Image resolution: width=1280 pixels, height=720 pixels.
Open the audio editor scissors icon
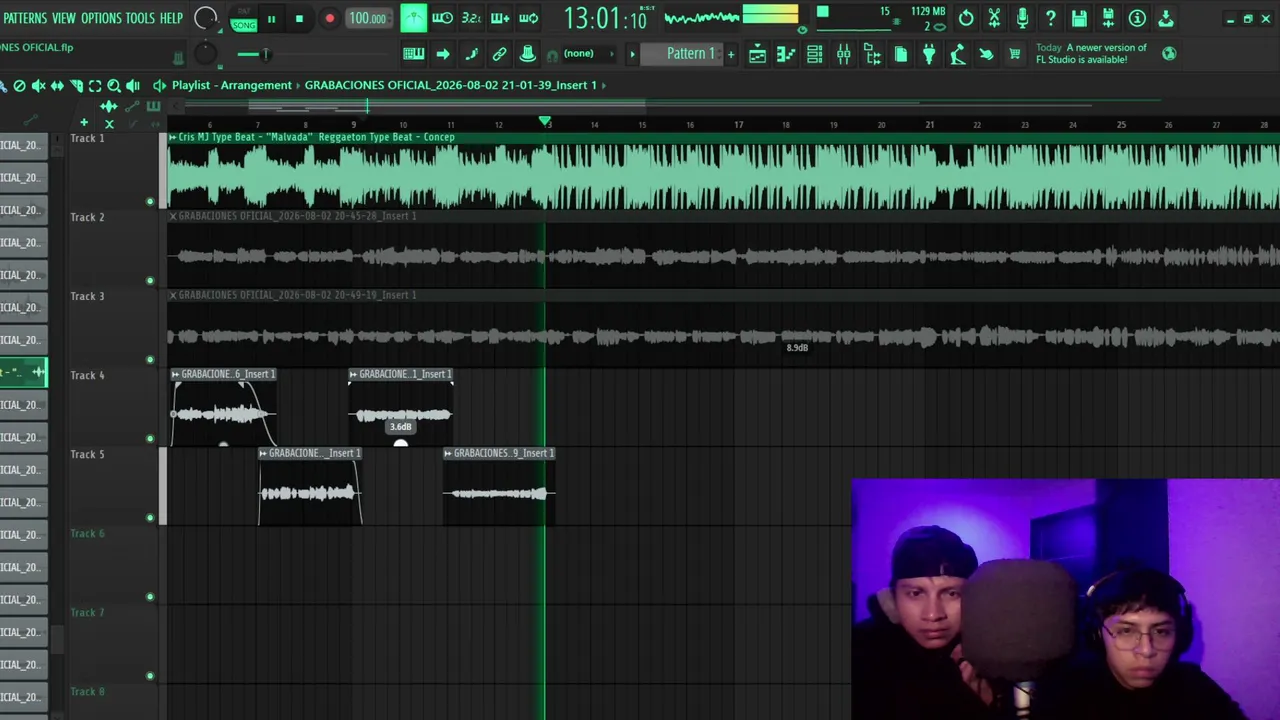tap(994, 18)
